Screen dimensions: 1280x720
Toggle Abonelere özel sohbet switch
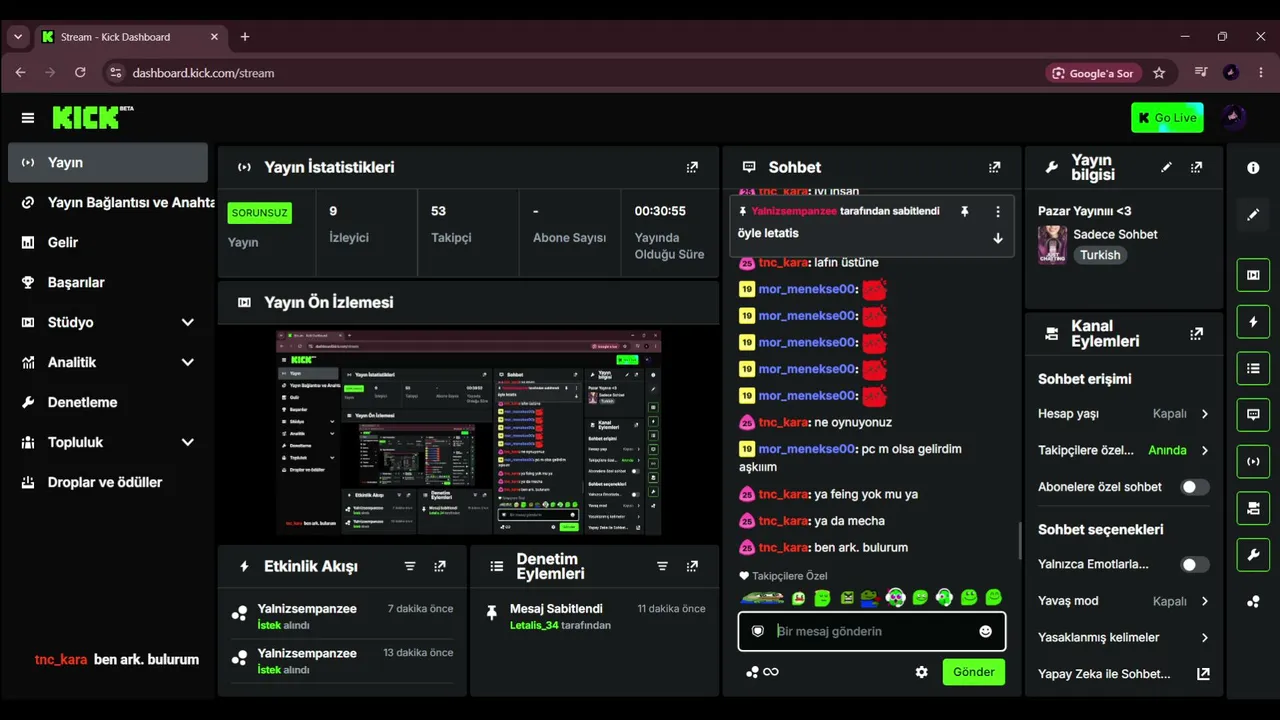1195,487
